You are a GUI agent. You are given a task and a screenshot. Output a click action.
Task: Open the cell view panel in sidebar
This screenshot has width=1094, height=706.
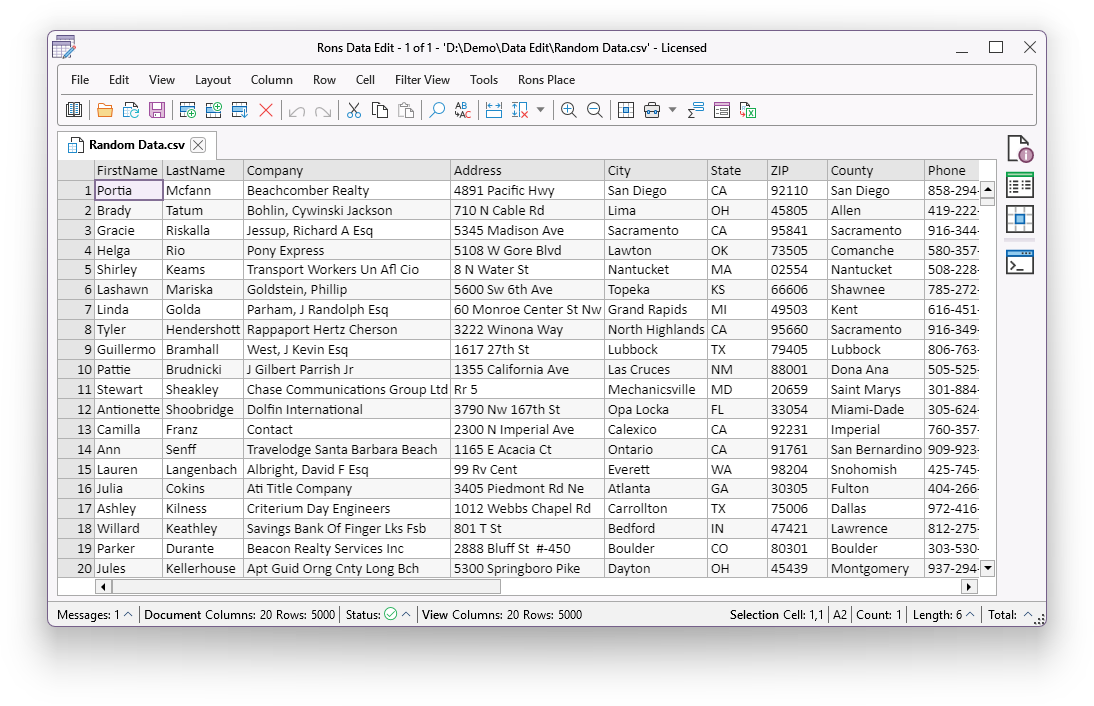point(1020,219)
